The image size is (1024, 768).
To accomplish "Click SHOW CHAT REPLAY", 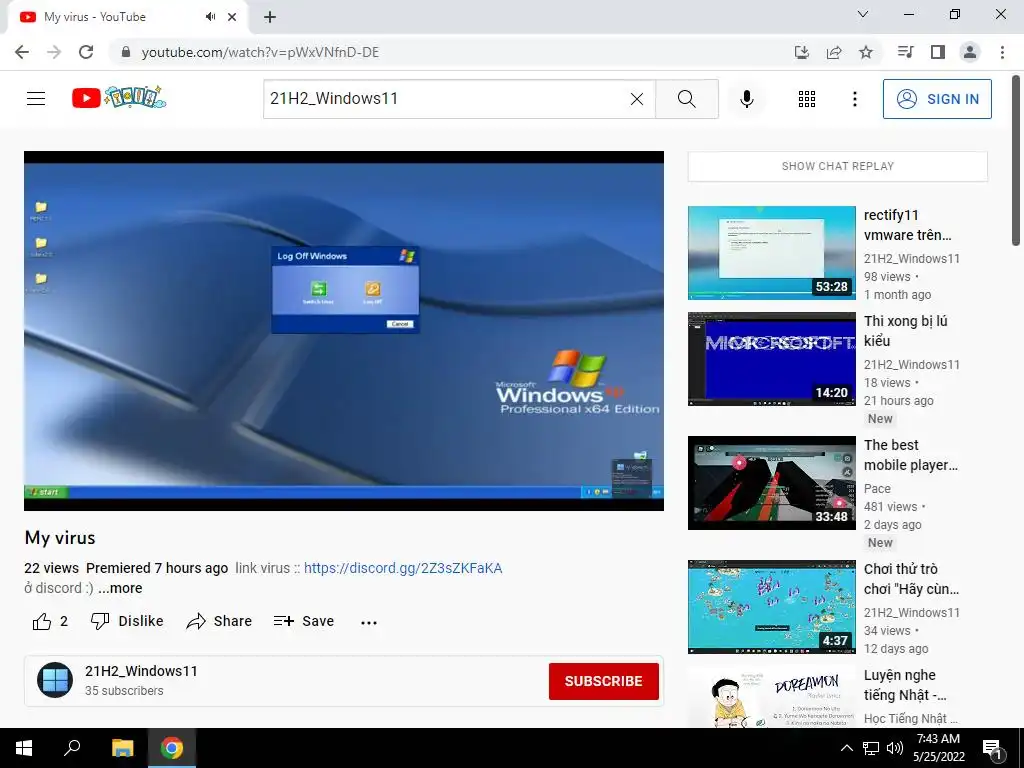I will coord(838,167).
